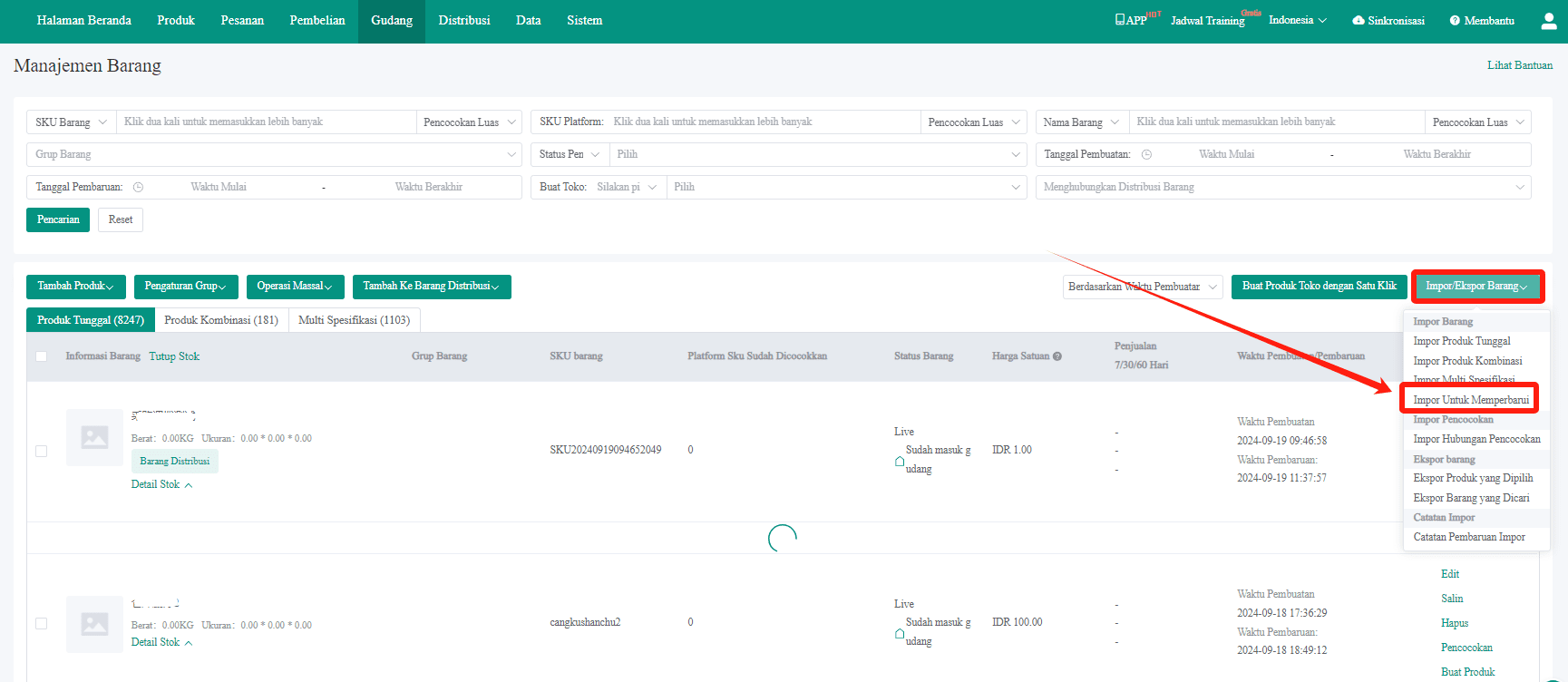
Task: Expand the Tambah Produk dropdown button
Action: [x=76, y=287]
